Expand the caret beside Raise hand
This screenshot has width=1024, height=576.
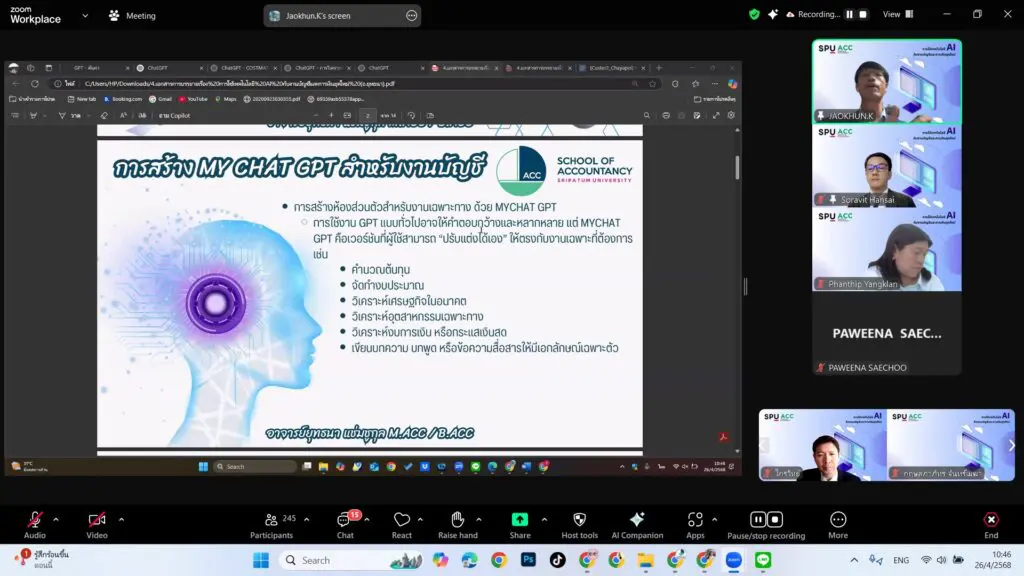pos(479,520)
